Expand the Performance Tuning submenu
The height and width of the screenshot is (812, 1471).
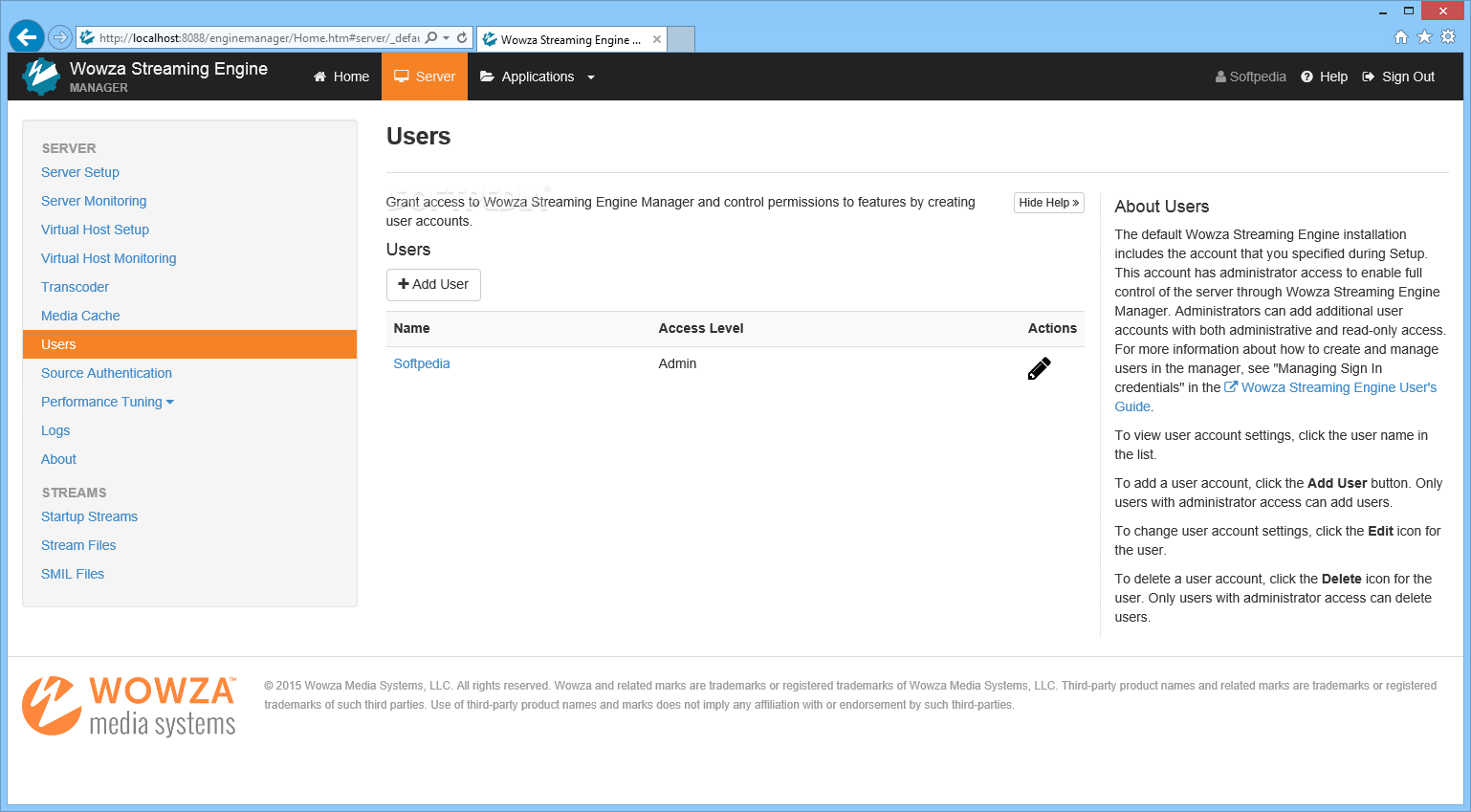coord(107,402)
